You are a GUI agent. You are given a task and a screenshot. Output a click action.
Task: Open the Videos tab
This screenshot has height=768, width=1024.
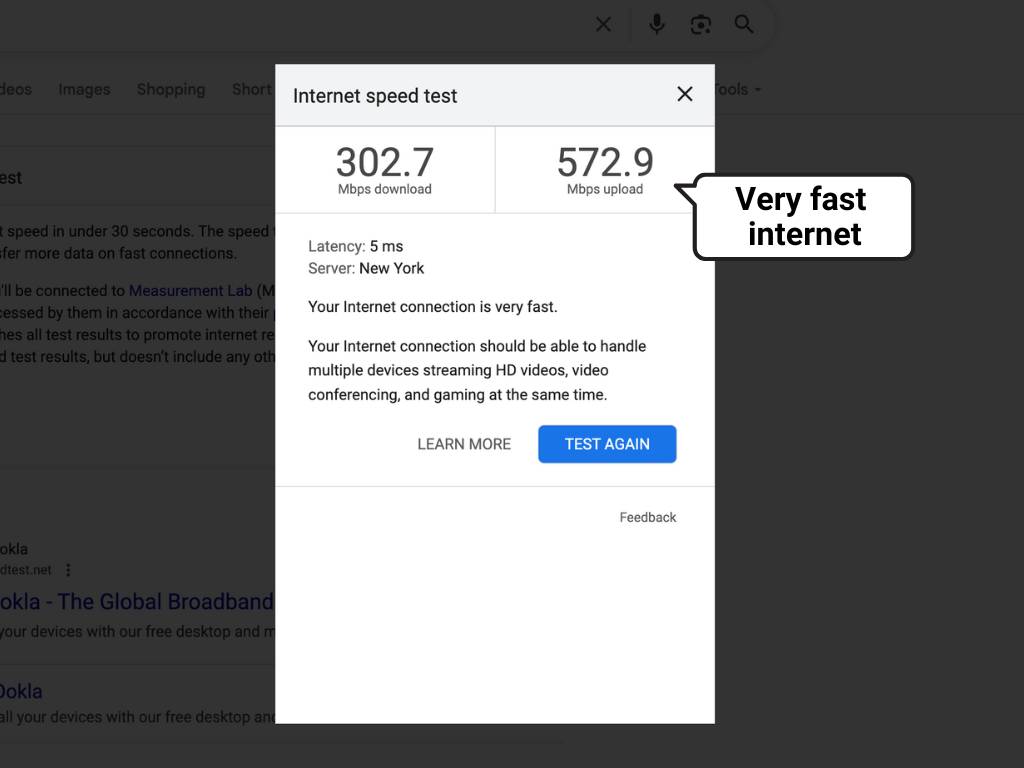point(16,89)
